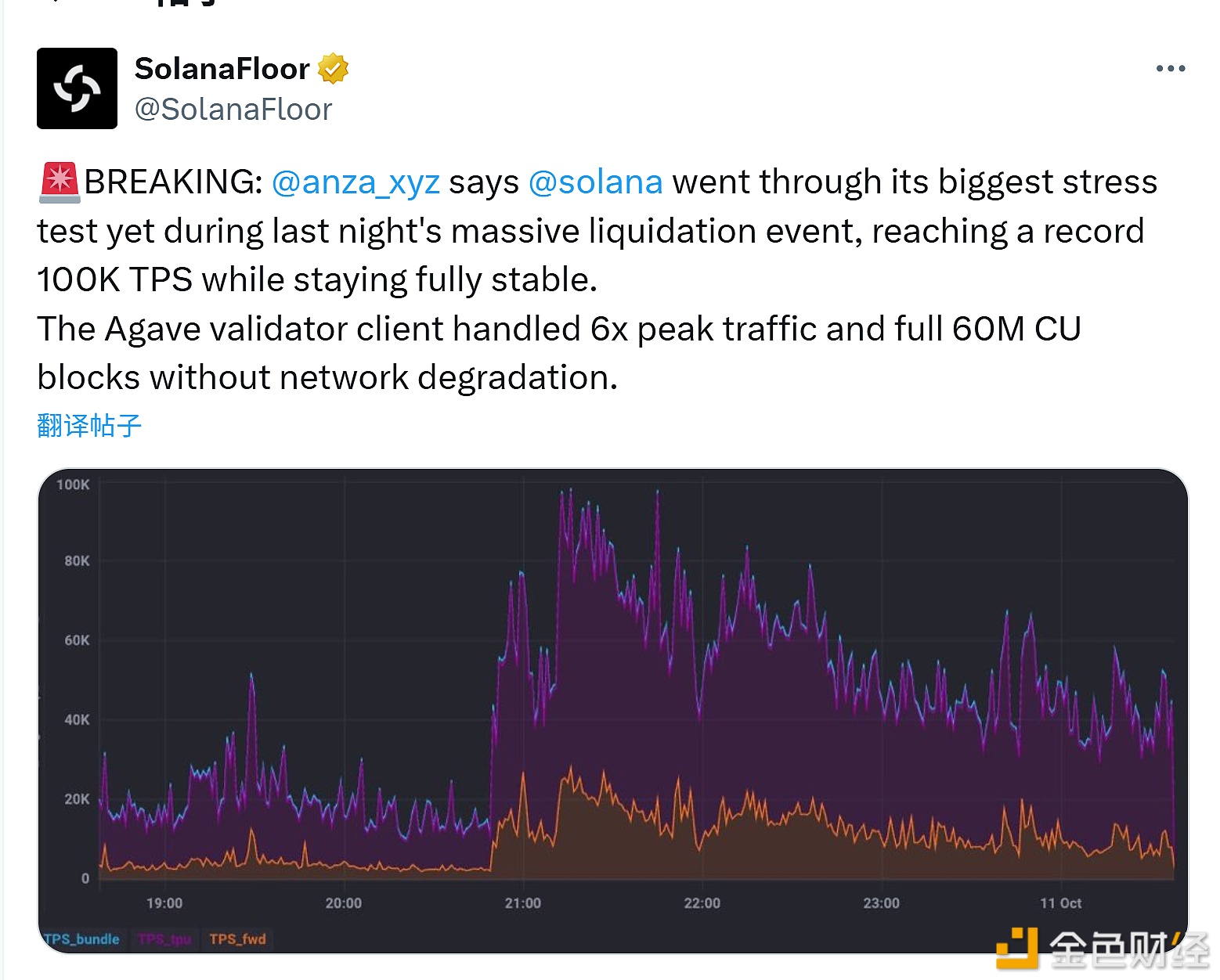Click the gold verified badge

[x=333, y=69]
